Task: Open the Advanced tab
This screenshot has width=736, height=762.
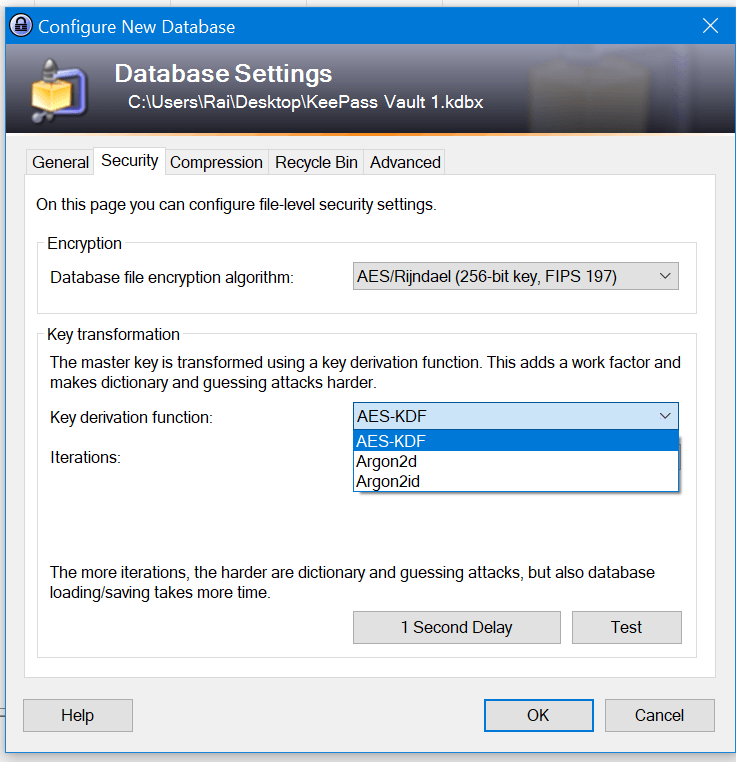Action: tap(405, 162)
